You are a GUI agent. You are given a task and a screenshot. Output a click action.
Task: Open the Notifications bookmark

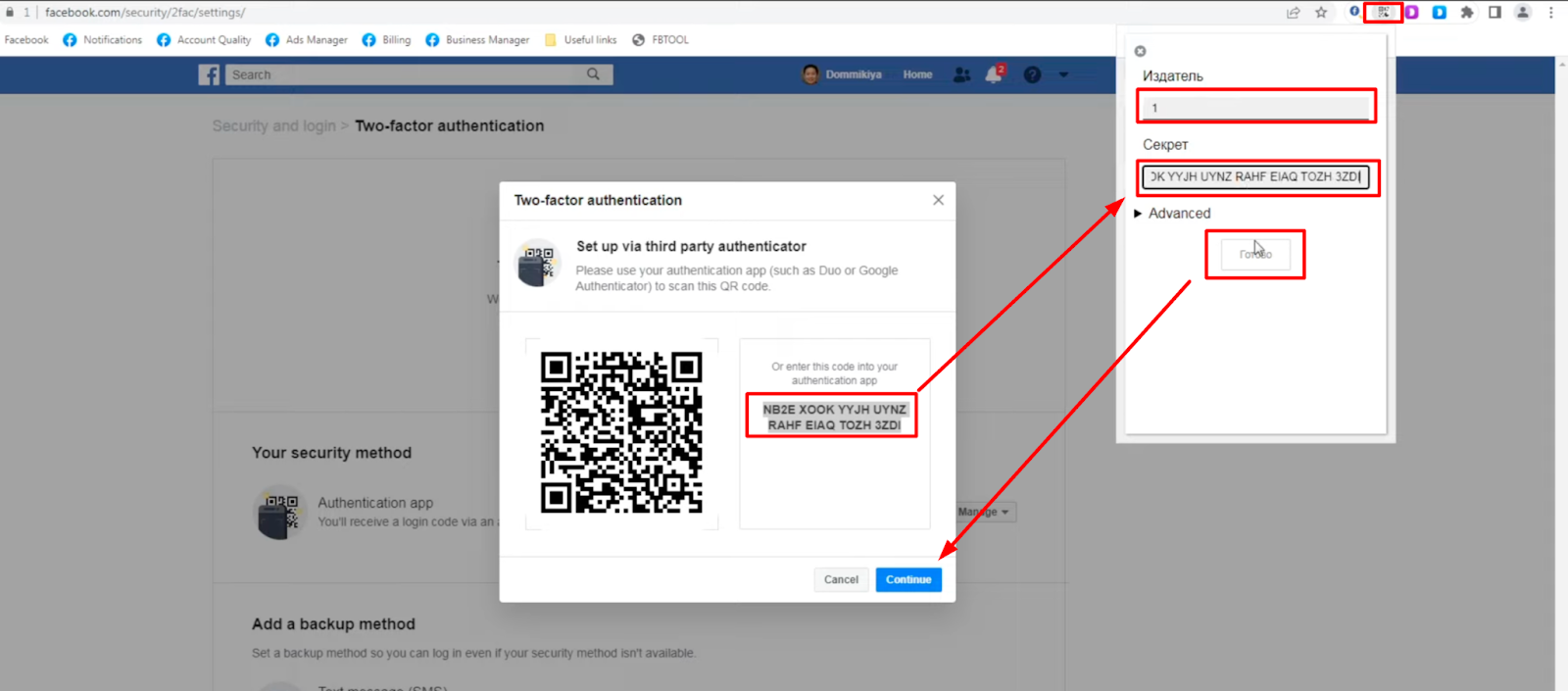coord(102,40)
